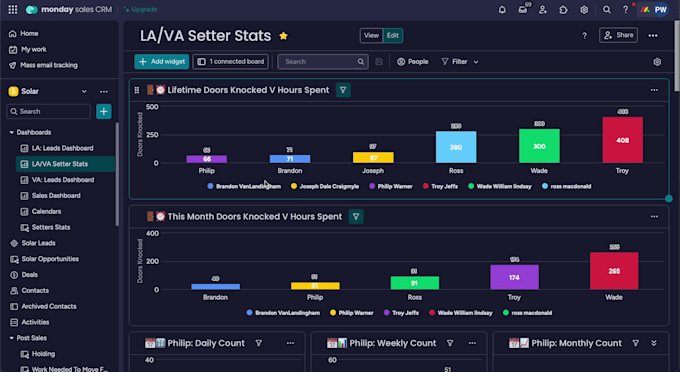The height and width of the screenshot is (372, 680).
Task: Click the red Troy bar showing 408
Action: 622,140
